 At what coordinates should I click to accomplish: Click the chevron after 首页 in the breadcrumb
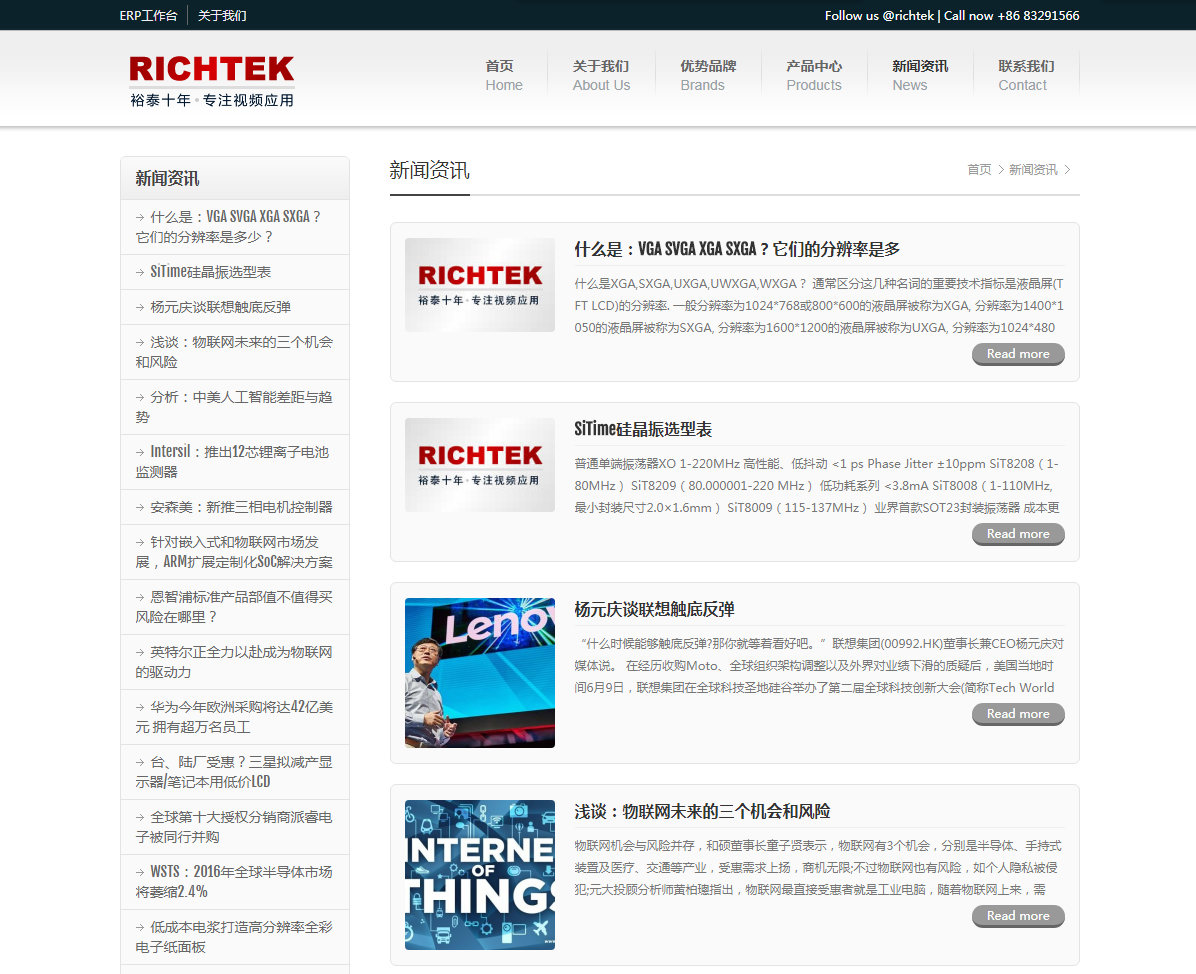(x=1001, y=169)
